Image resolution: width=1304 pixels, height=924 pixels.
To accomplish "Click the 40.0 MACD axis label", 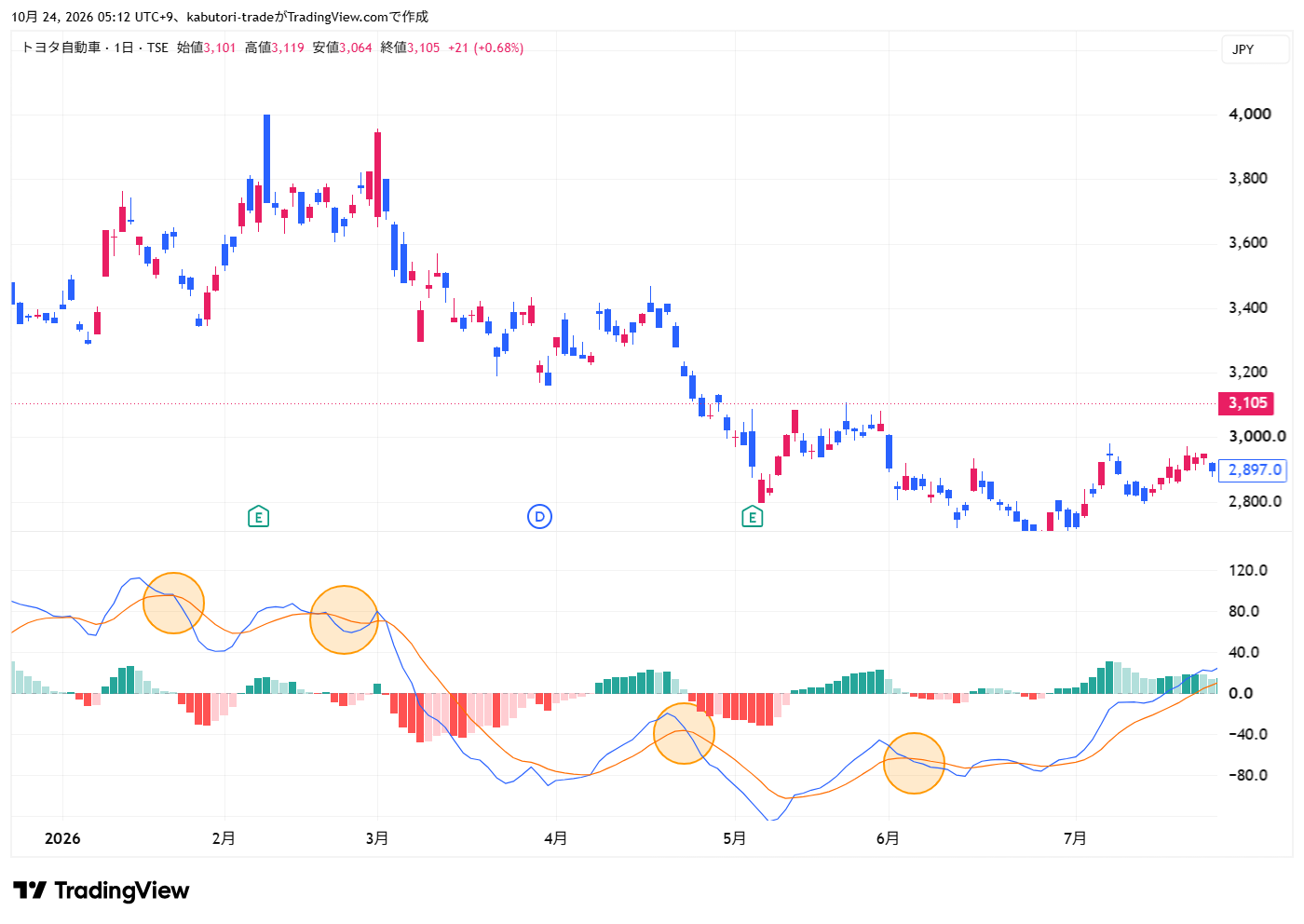I will (x=1243, y=652).
